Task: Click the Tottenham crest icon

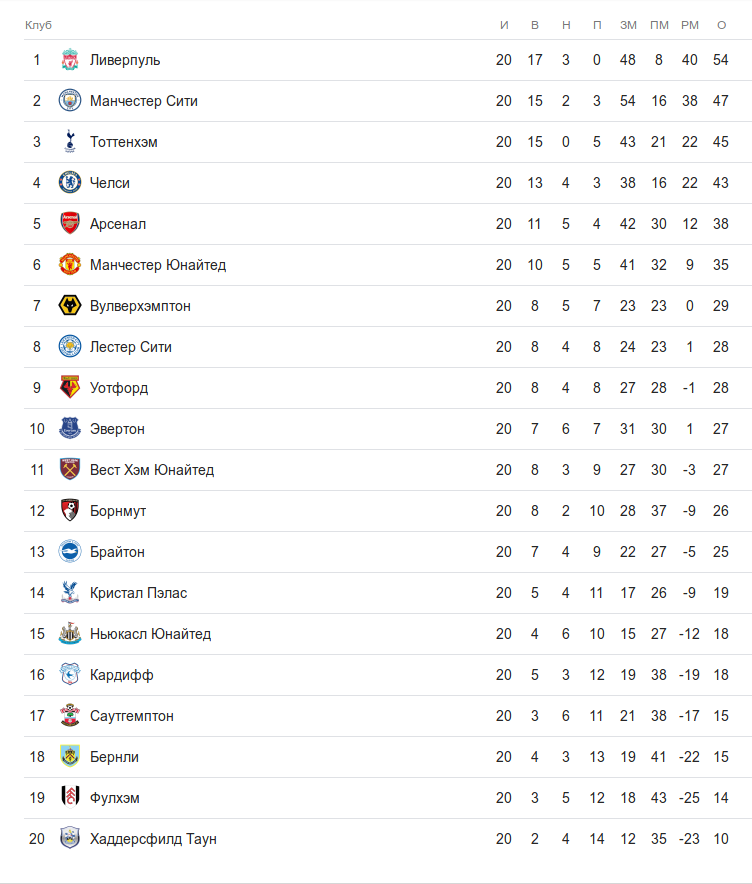Action: (x=69, y=142)
